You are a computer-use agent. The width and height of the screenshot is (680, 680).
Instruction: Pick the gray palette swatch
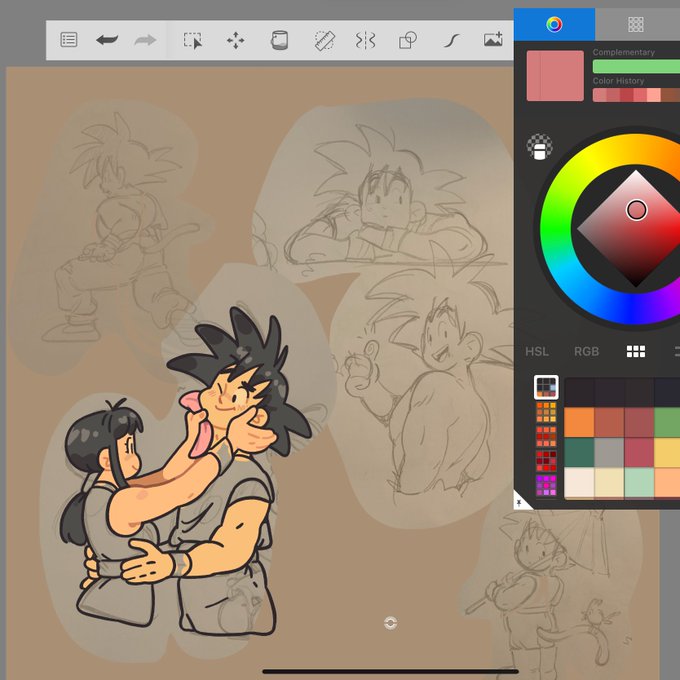tap(609, 452)
